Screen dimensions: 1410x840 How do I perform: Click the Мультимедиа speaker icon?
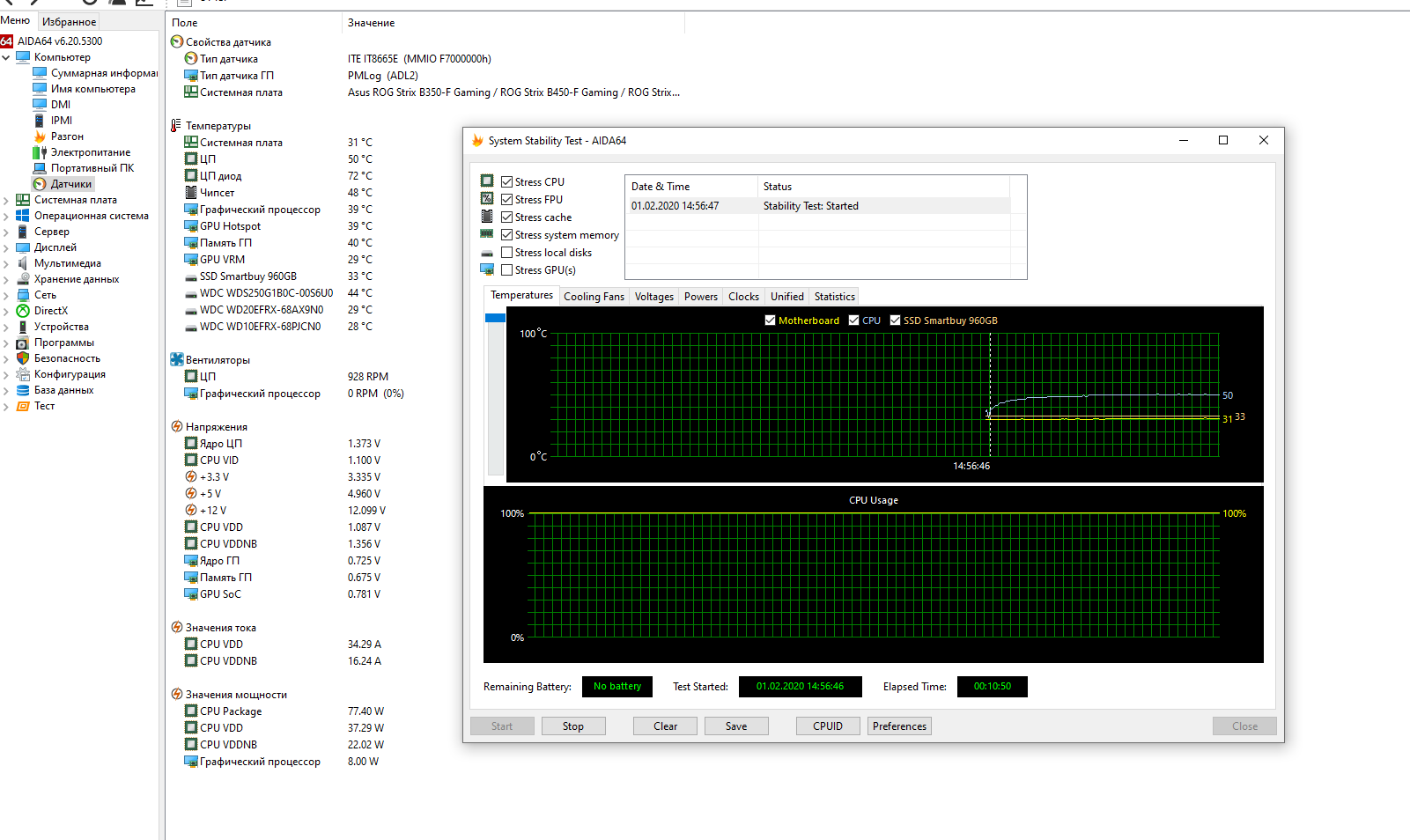[x=23, y=263]
